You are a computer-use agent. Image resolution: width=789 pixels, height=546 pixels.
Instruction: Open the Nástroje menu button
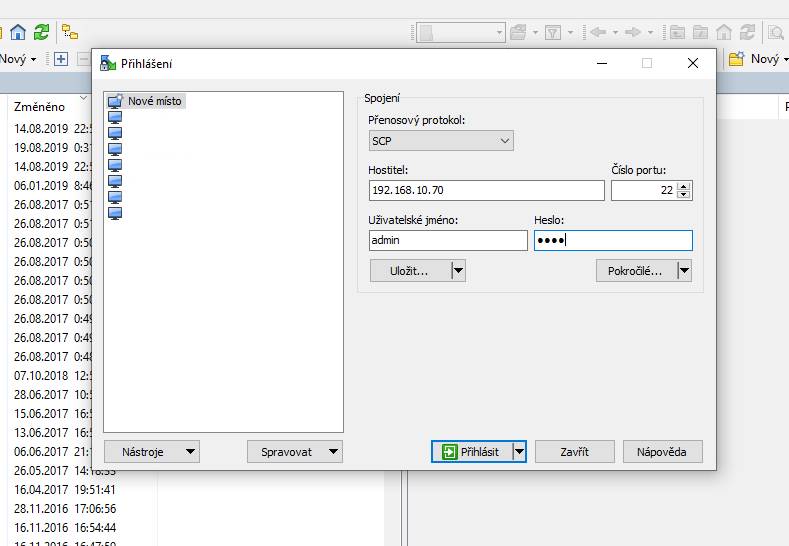pos(152,452)
